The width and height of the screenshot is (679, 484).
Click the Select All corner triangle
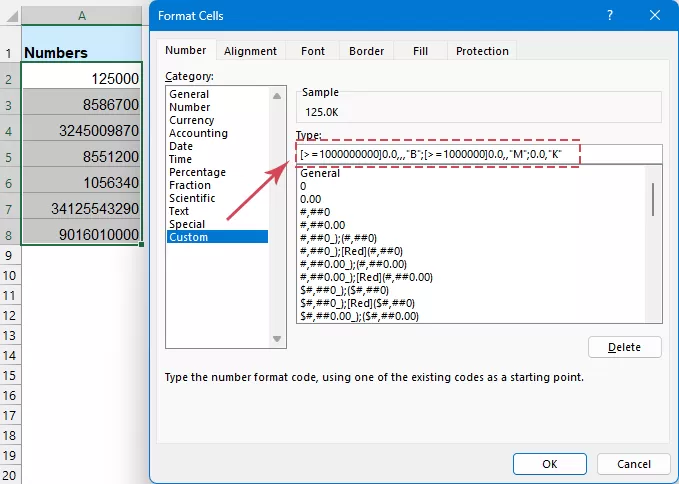[11, 16]
